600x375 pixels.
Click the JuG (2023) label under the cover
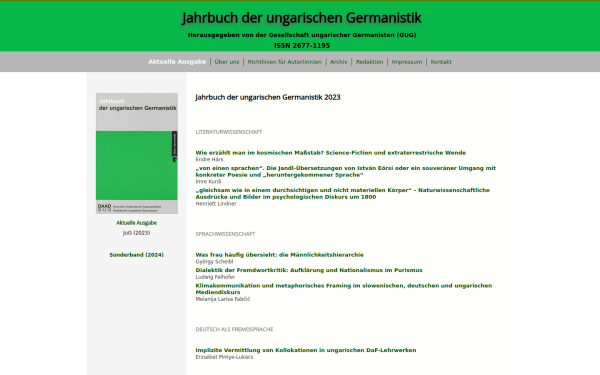click(137, 233)
